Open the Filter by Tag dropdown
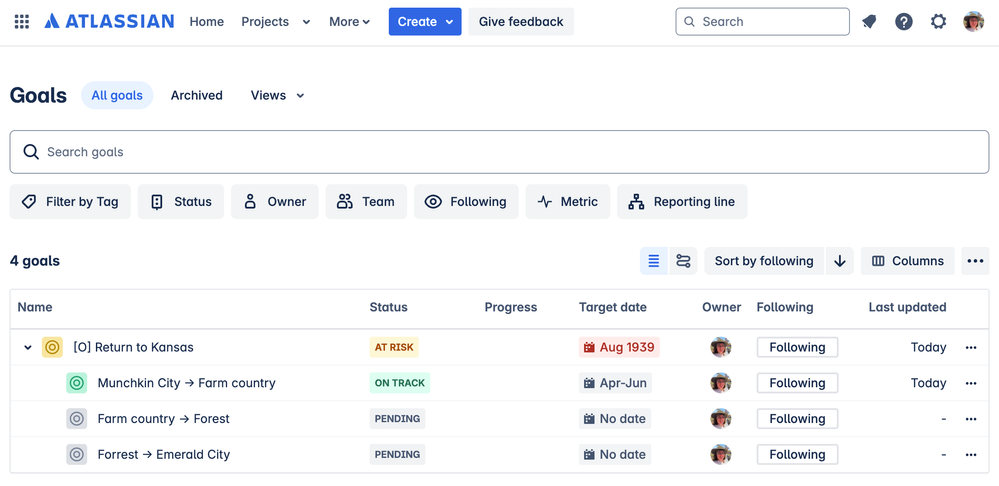The image size is (999, 486). (70, 202)
